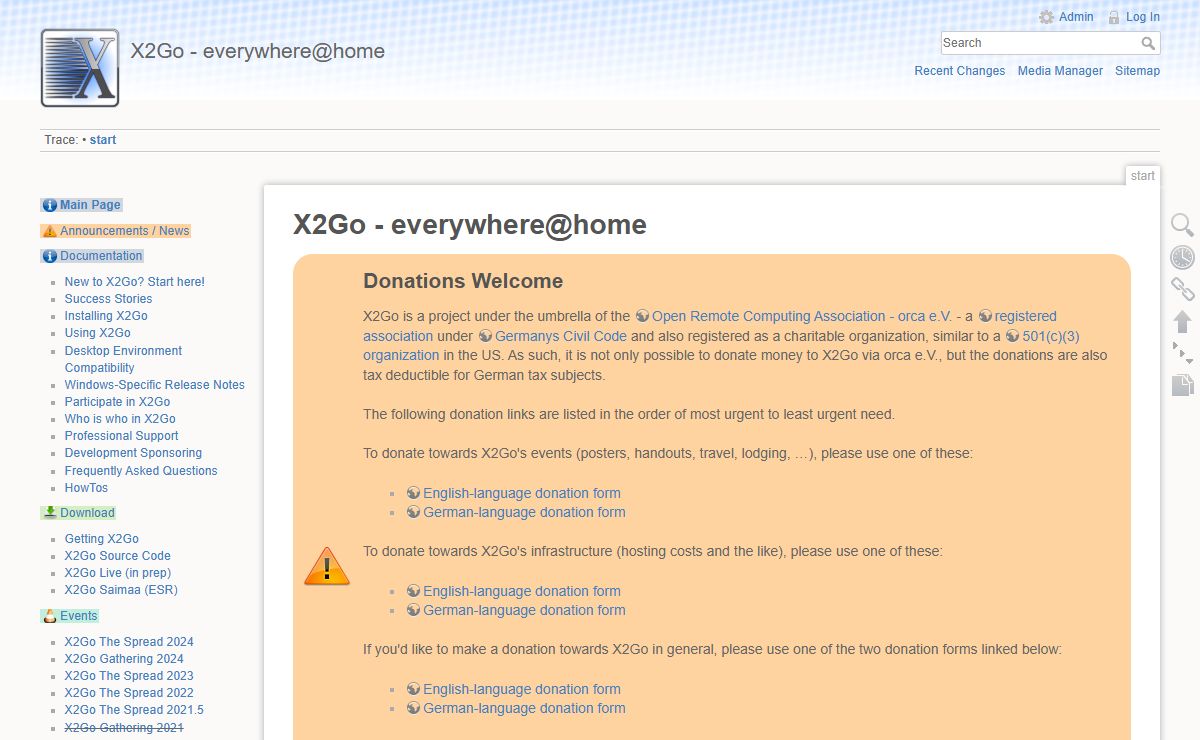Click globe icon before Germanys Civil Code
The height and width of the screenshot is (740, 1200).
pos(485,336)
